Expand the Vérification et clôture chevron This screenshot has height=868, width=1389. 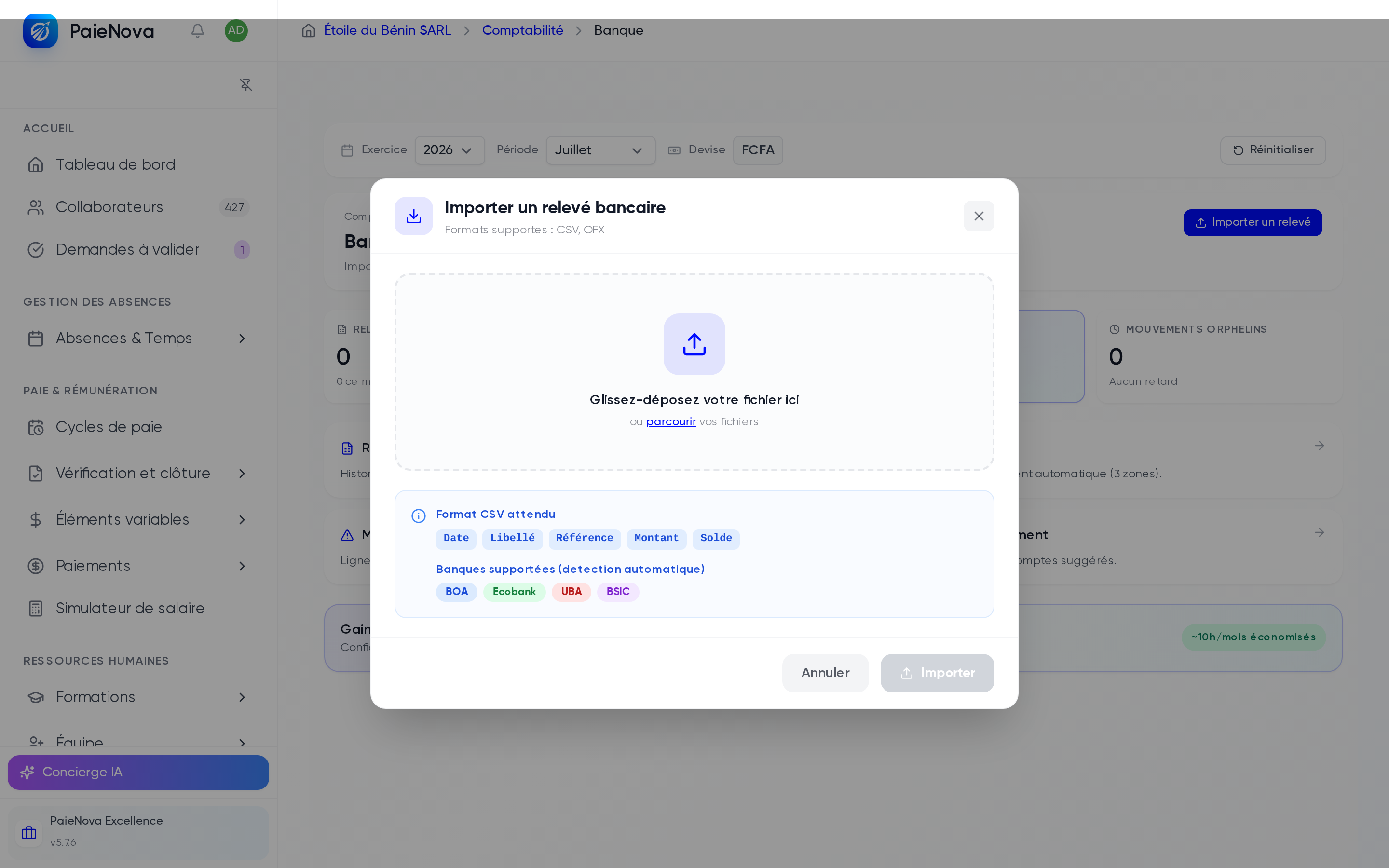(x=242, y=474)
